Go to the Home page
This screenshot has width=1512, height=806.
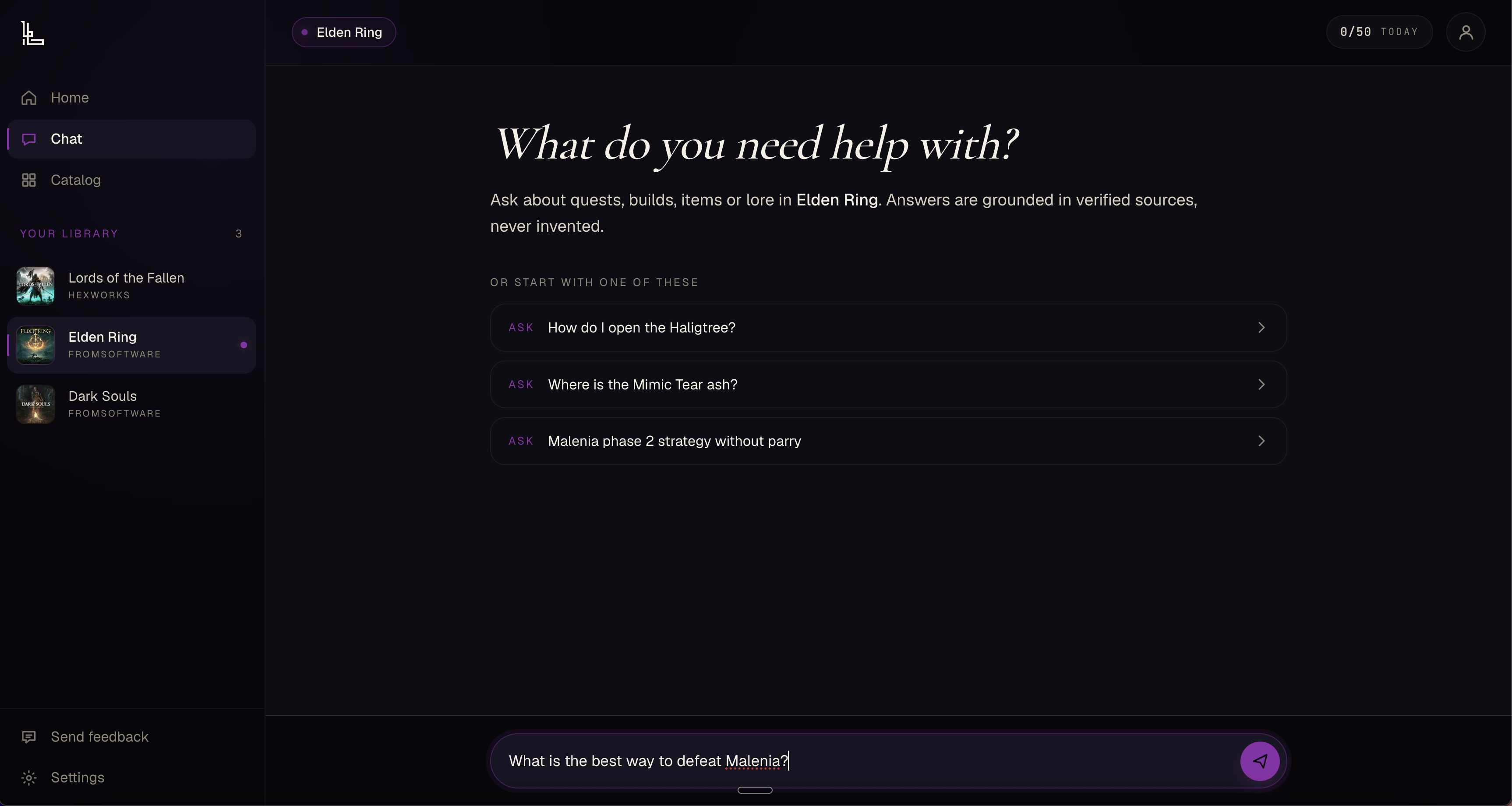131,98
